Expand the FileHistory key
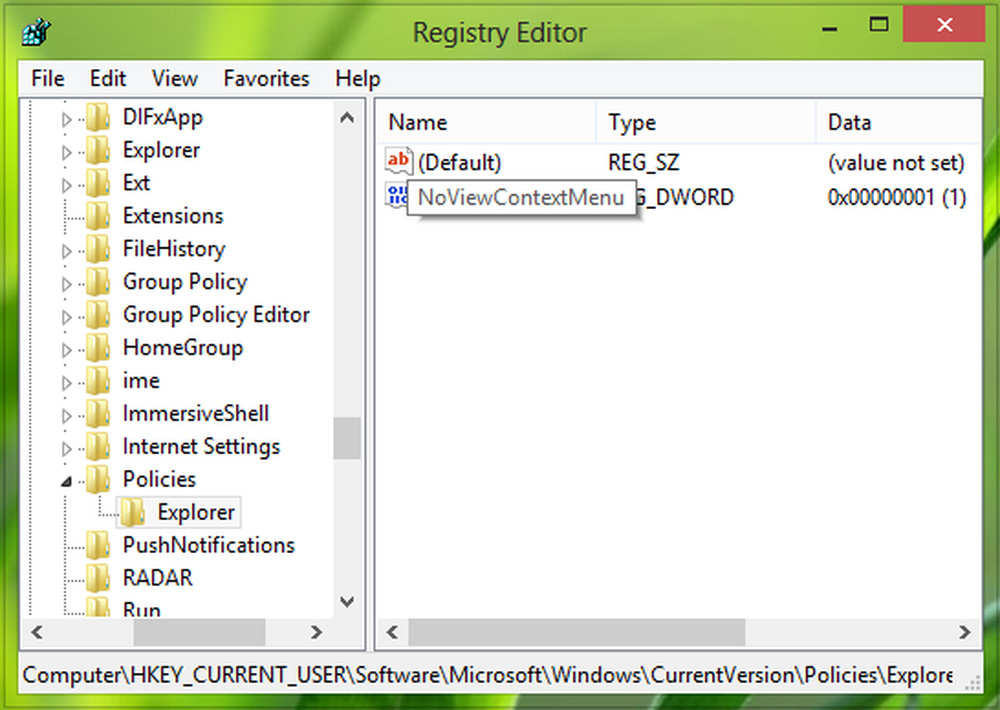This screenshot has width=1000, height=710. pos(66,251)
